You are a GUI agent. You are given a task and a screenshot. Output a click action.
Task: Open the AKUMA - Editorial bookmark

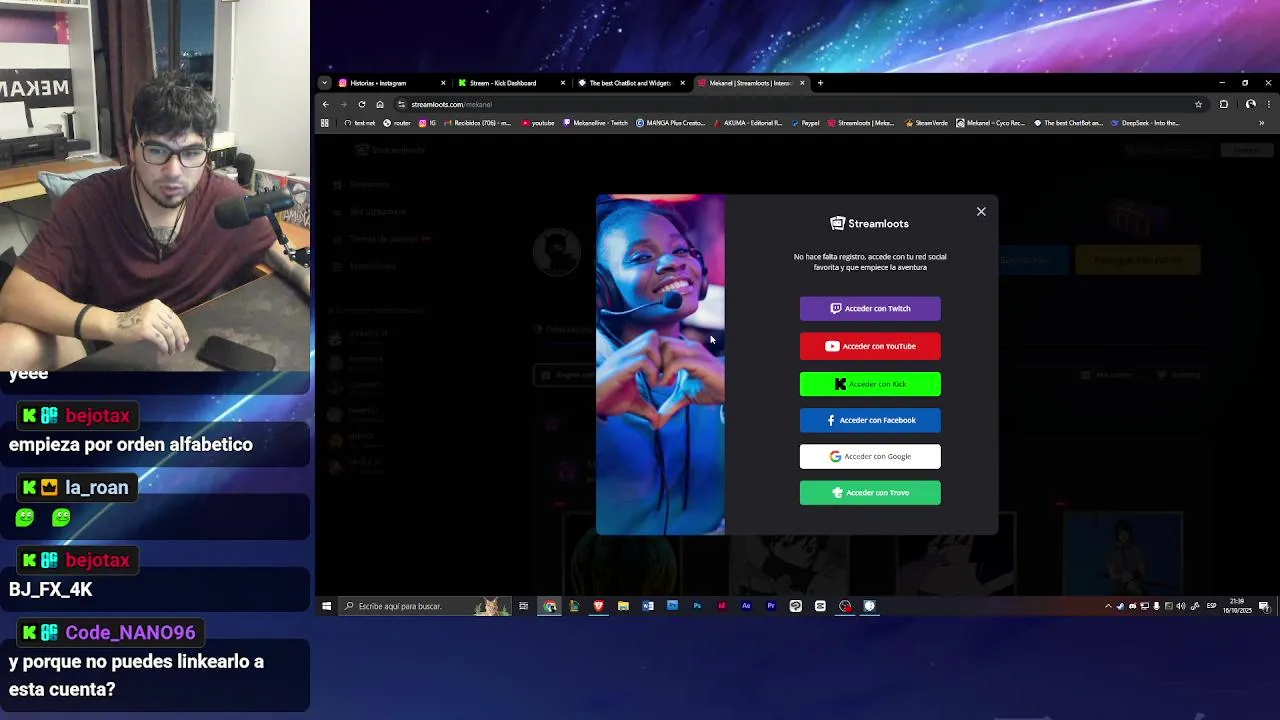coord(747,123)
